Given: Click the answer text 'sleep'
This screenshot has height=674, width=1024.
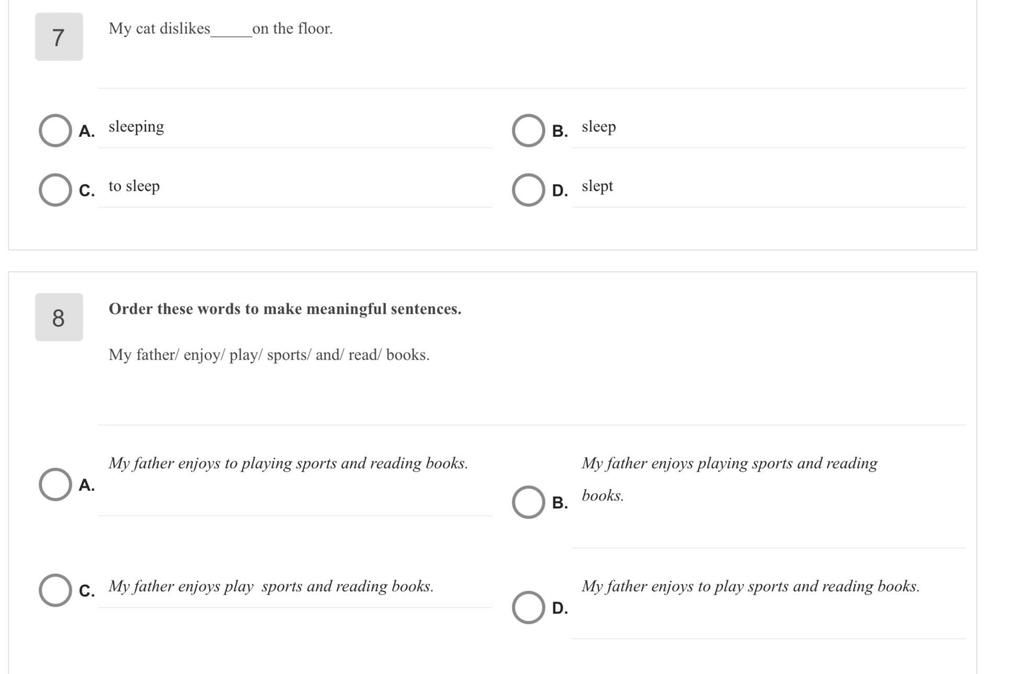Looking at the screenshot, I should click(599, 127).
